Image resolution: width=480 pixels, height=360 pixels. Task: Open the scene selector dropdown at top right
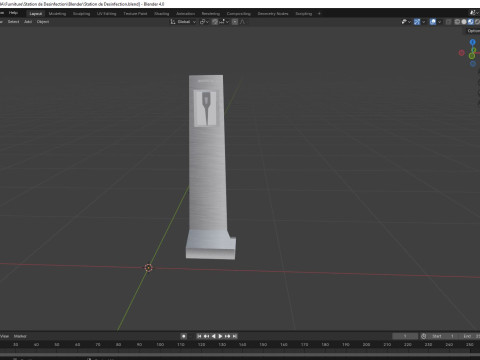click(474, 13)
